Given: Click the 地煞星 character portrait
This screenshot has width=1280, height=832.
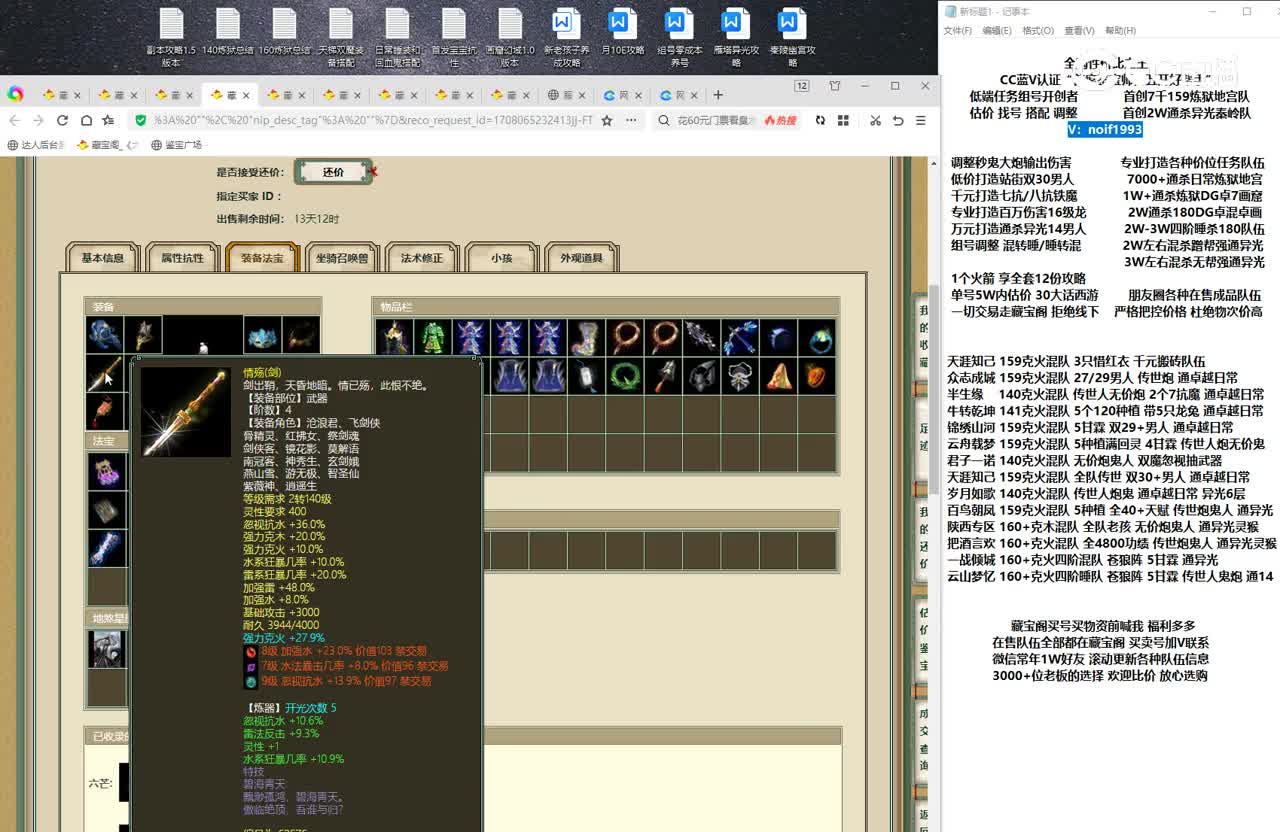Looking at the screenshot, I should 107,649.
